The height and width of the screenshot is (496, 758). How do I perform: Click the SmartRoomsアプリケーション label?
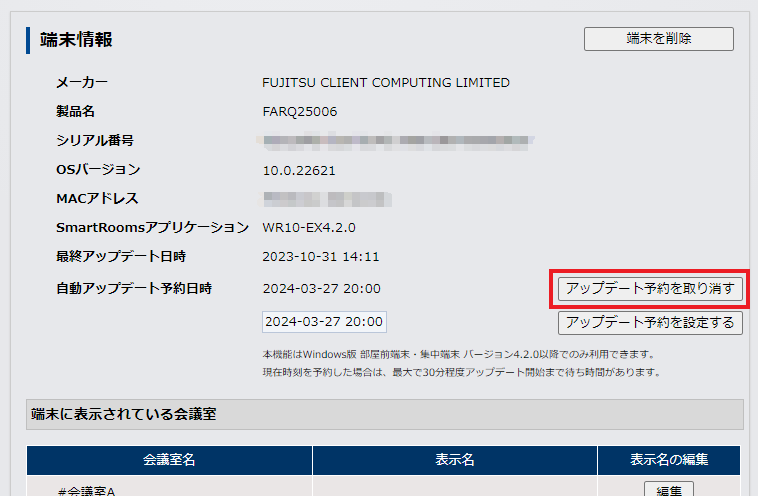coord(152,228)
